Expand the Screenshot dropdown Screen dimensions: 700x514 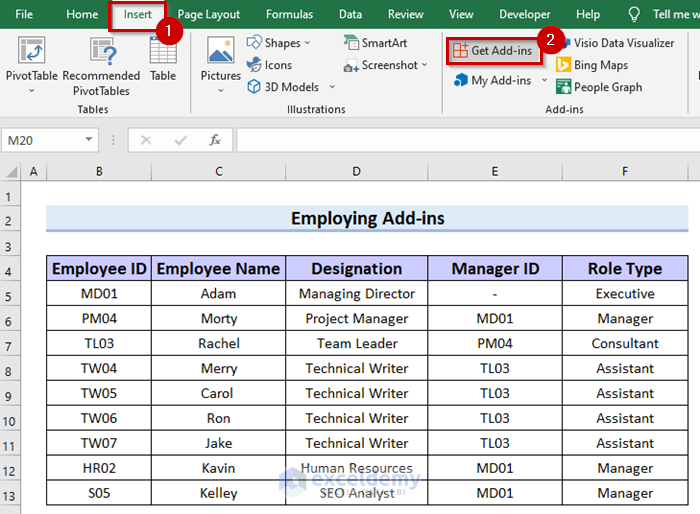[424, 65]
